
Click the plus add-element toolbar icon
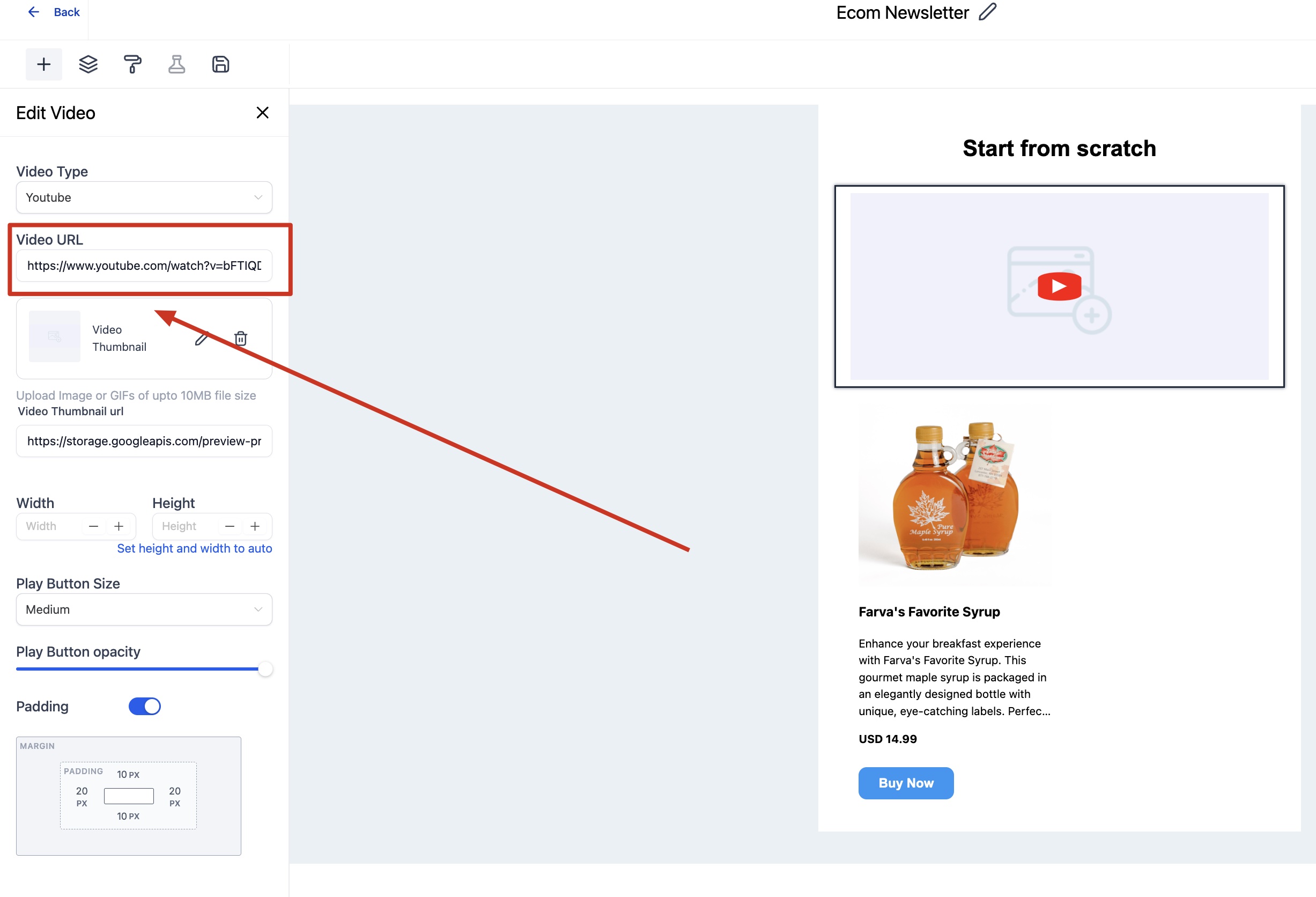coord(43,64)
